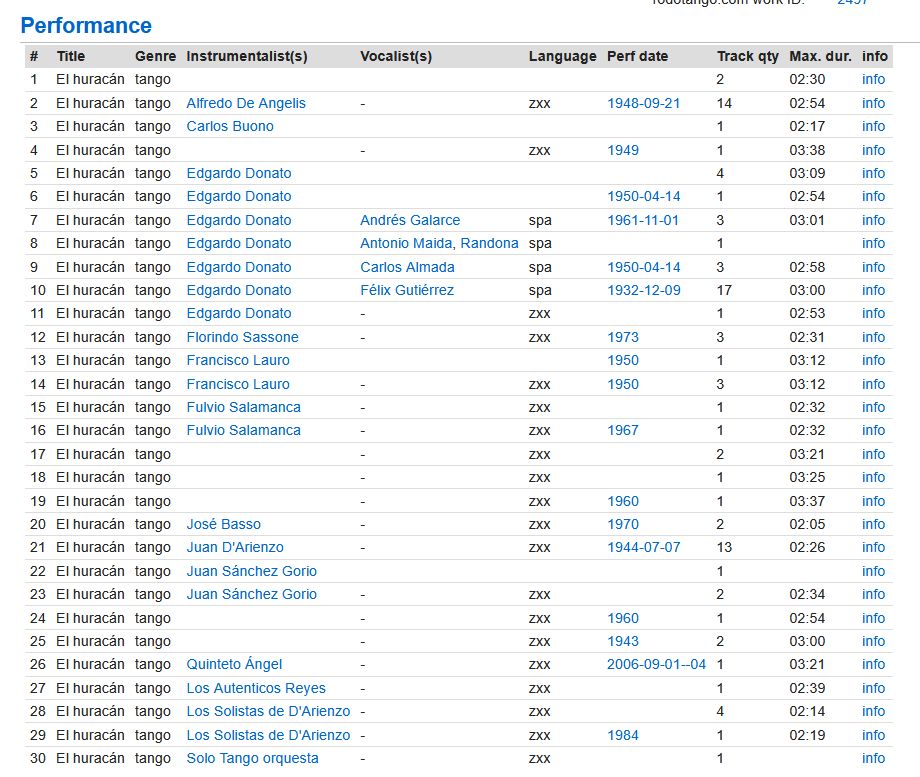Image resolution: width=920 pixels, height=777 pixels.
Task: Open the Juan D'Arienzo link
Action: (235, 547)
